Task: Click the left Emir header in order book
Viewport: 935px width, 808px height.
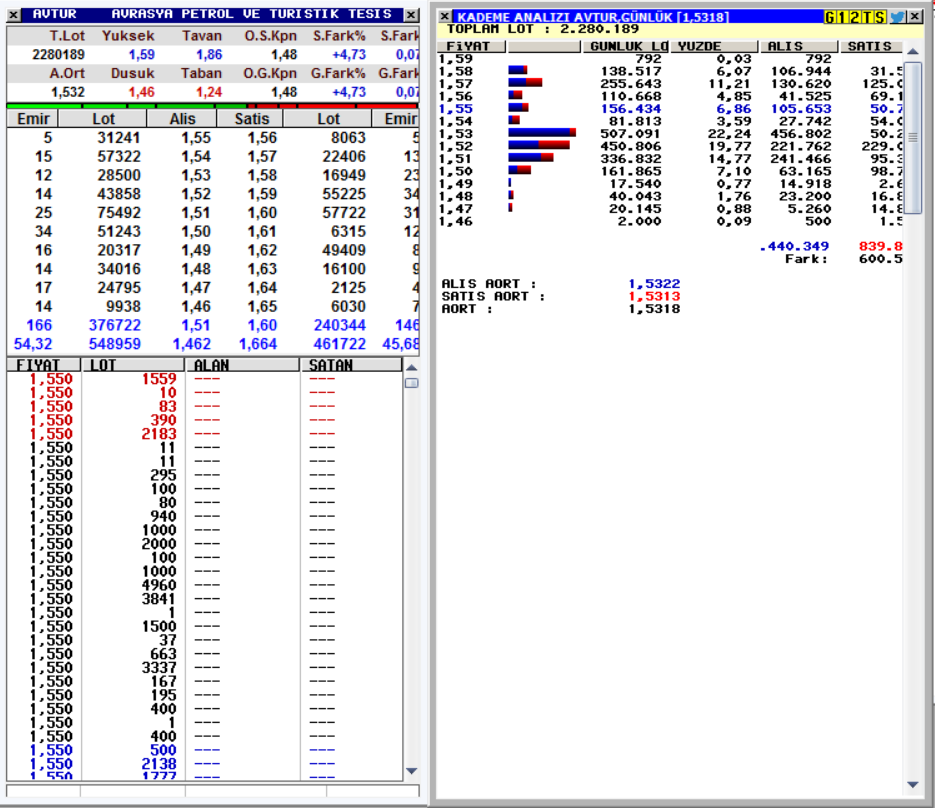Action: tap(33, 119)
